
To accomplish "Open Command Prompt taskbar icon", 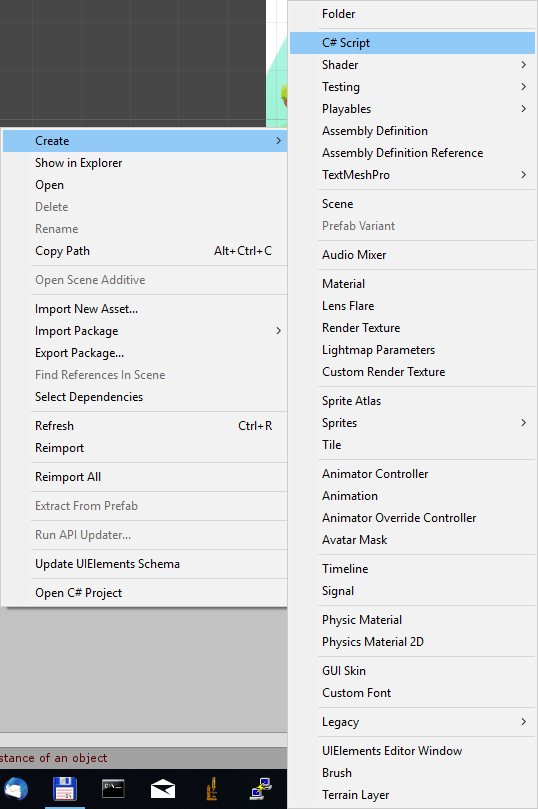I will point(113,788).
